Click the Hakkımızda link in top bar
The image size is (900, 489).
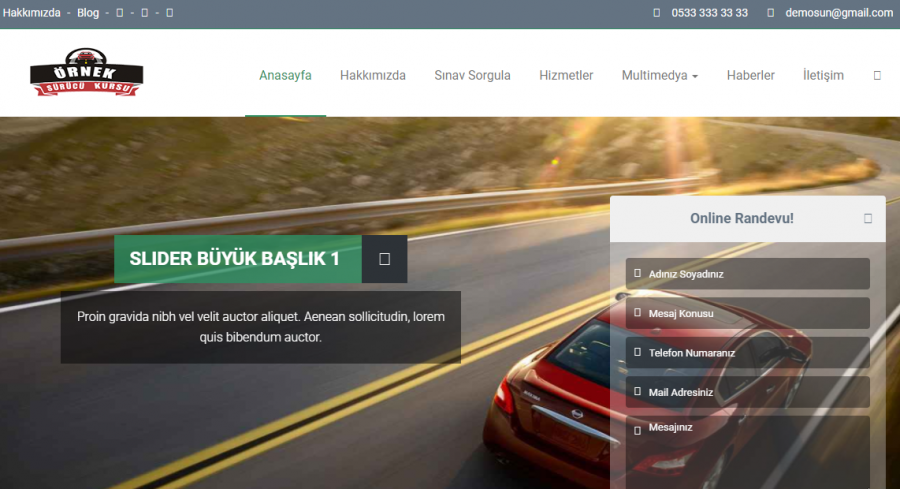click(x=31, y=13)
